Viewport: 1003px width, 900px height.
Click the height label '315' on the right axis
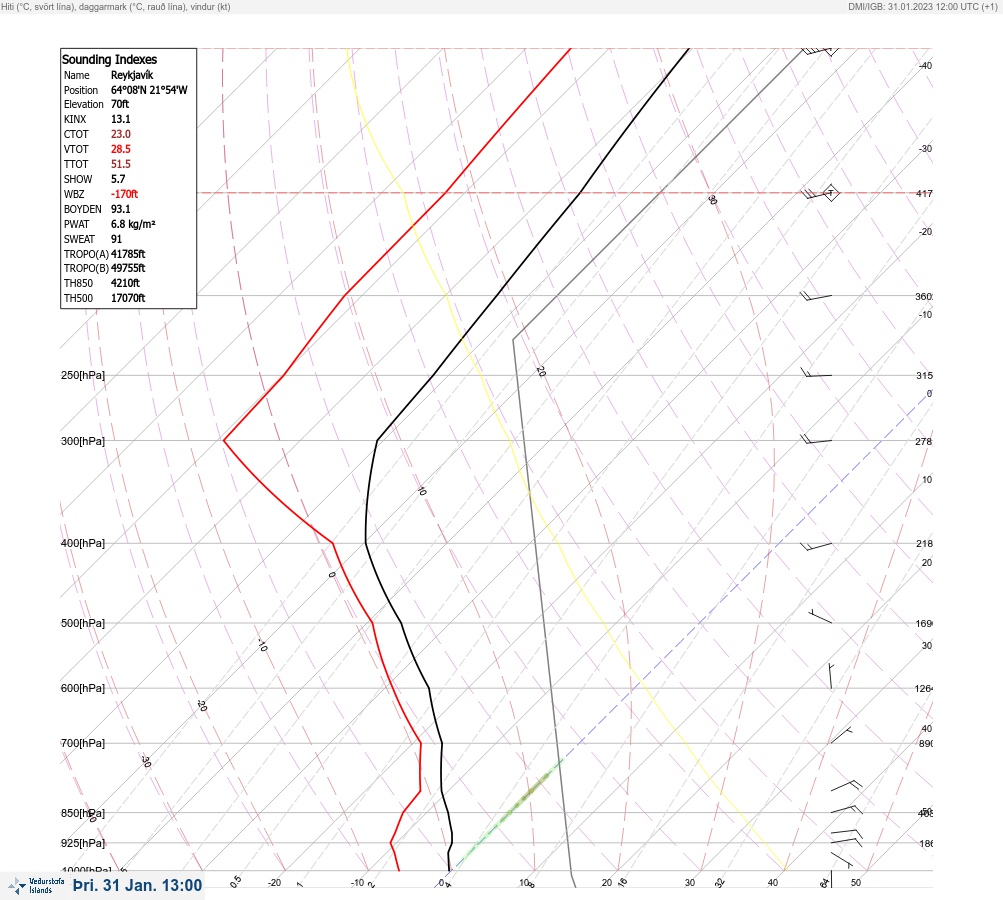[x=924, y=375]
